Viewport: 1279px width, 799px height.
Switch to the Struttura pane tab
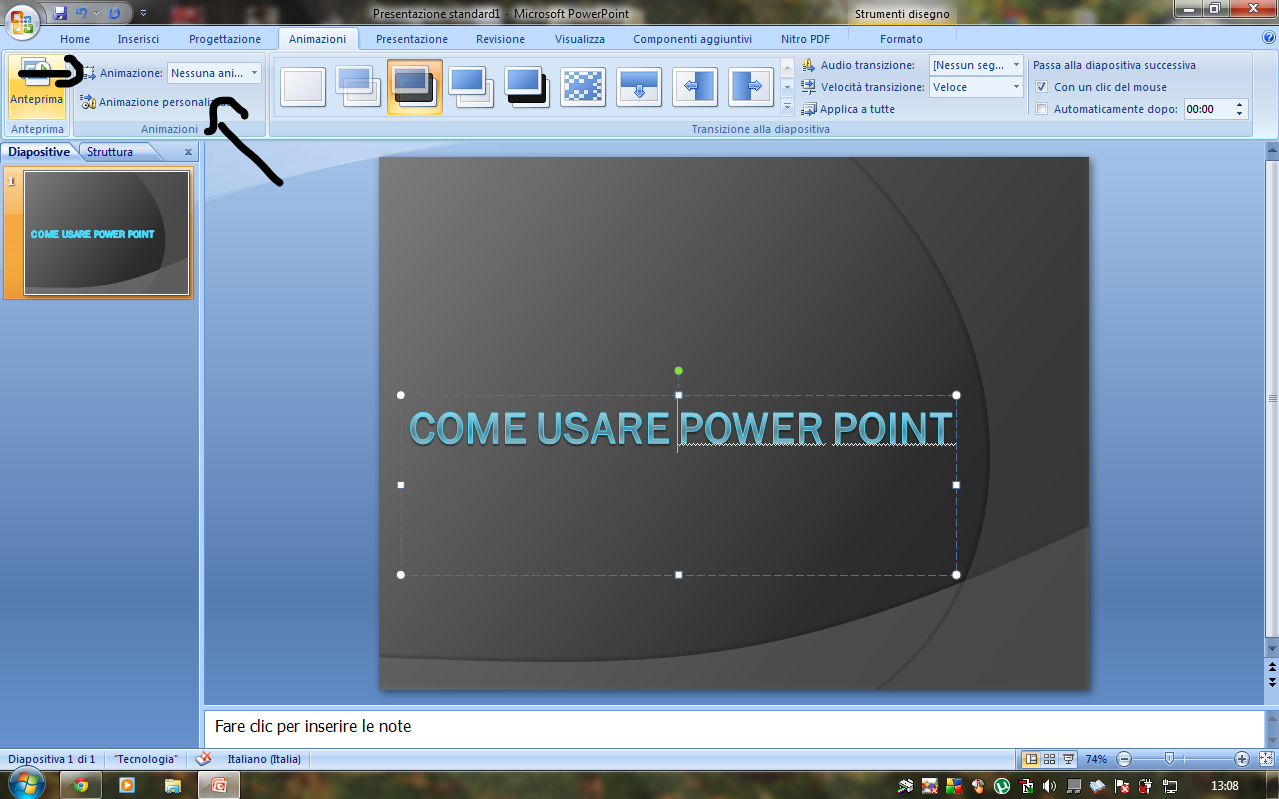pyautogui.click(x=110, y=152)
